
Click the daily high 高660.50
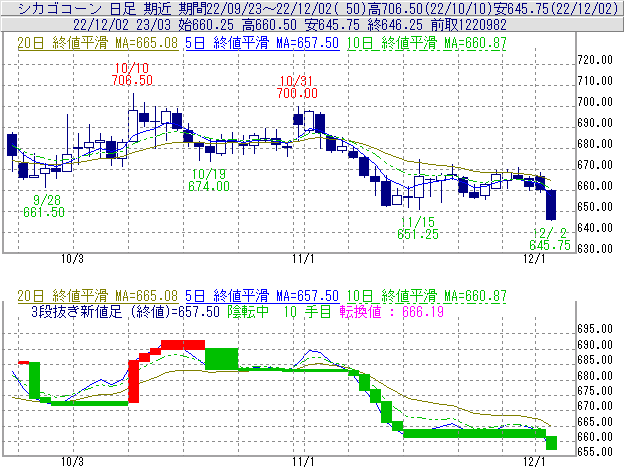point(269,25)
